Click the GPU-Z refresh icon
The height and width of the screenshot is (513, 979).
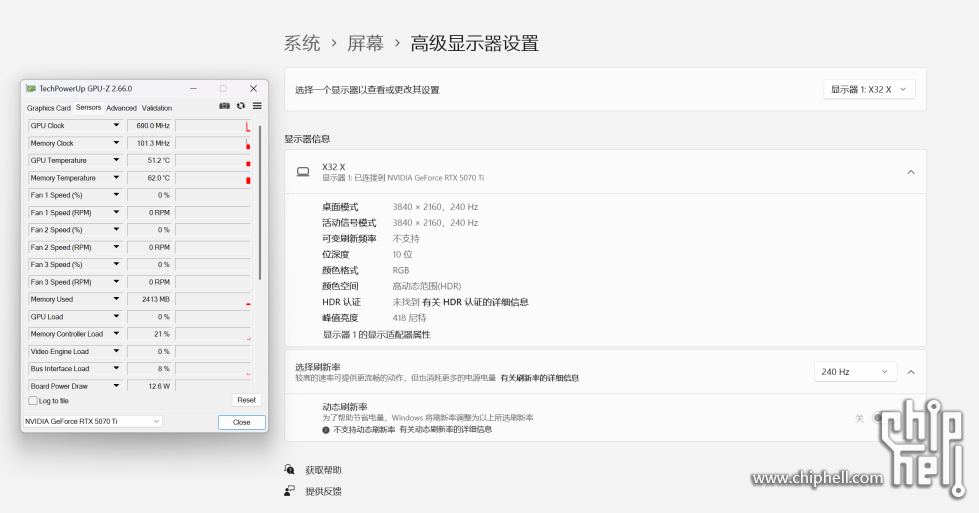point(240,106)
